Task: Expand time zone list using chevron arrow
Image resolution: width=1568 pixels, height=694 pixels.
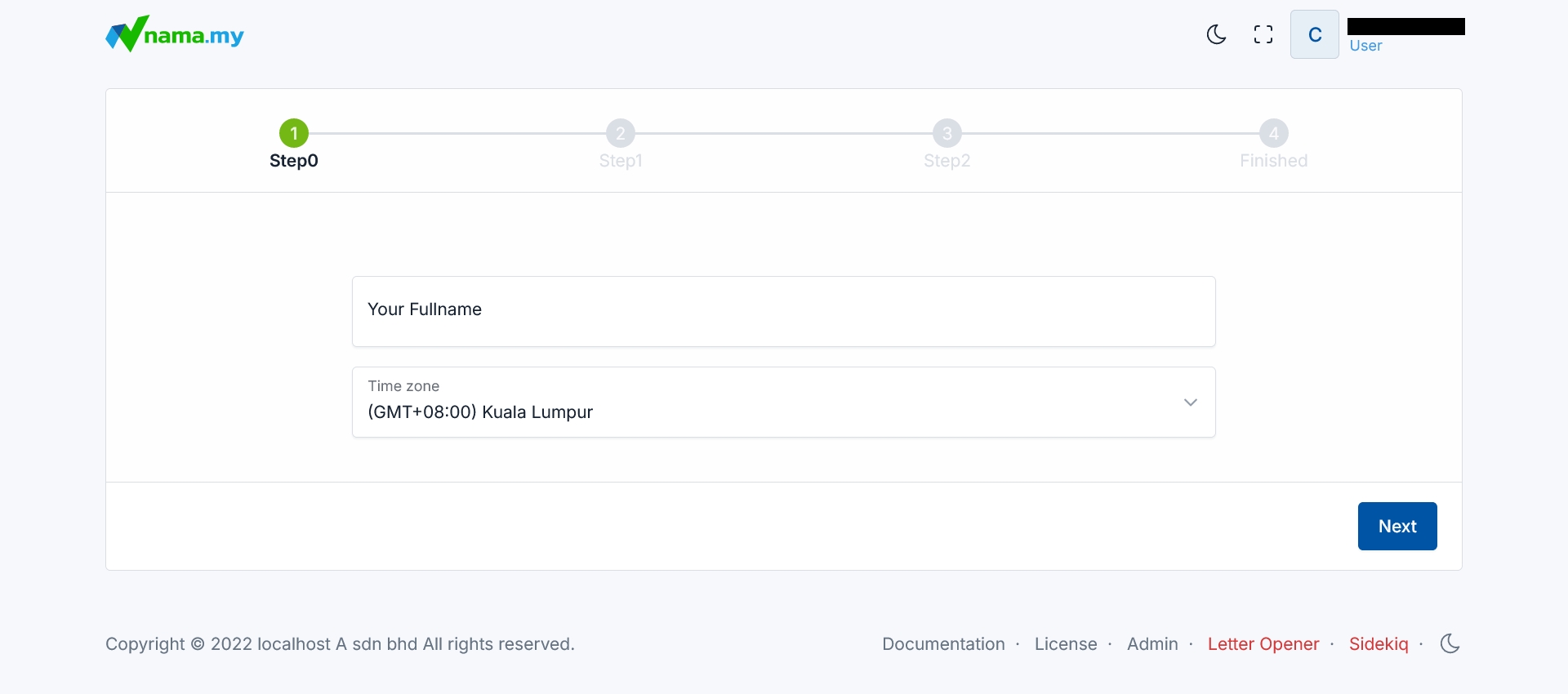Action: (1190, 403)
